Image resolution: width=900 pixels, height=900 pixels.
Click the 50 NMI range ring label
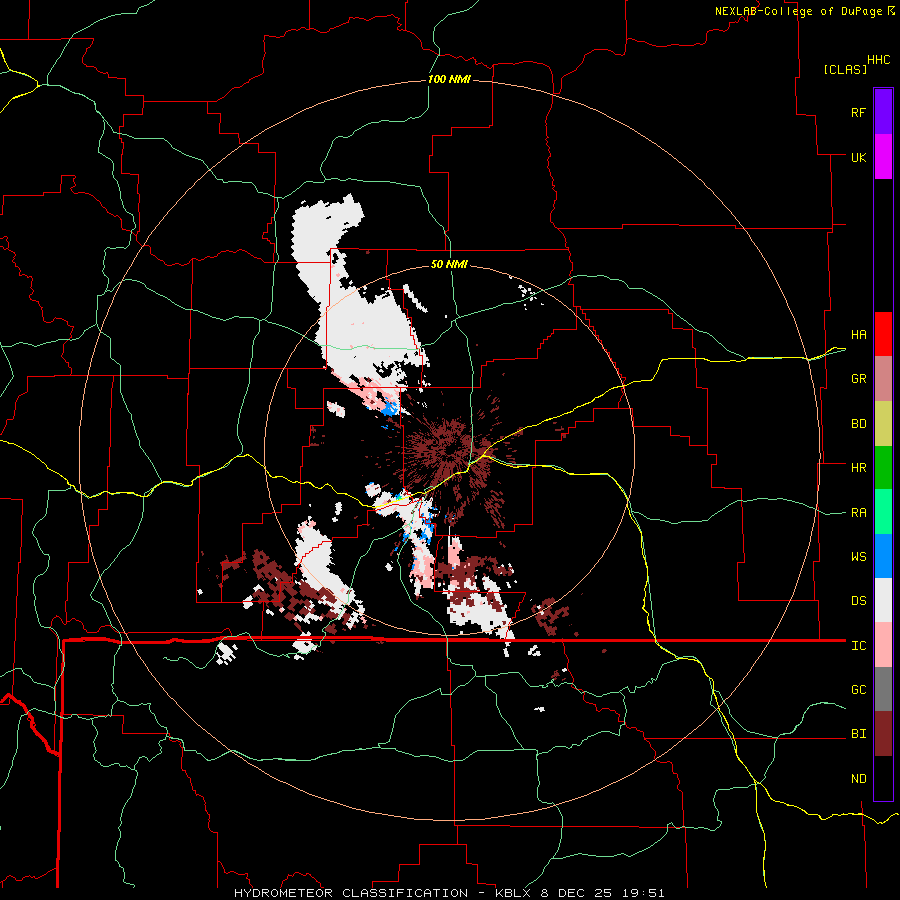tap(449, 264)
